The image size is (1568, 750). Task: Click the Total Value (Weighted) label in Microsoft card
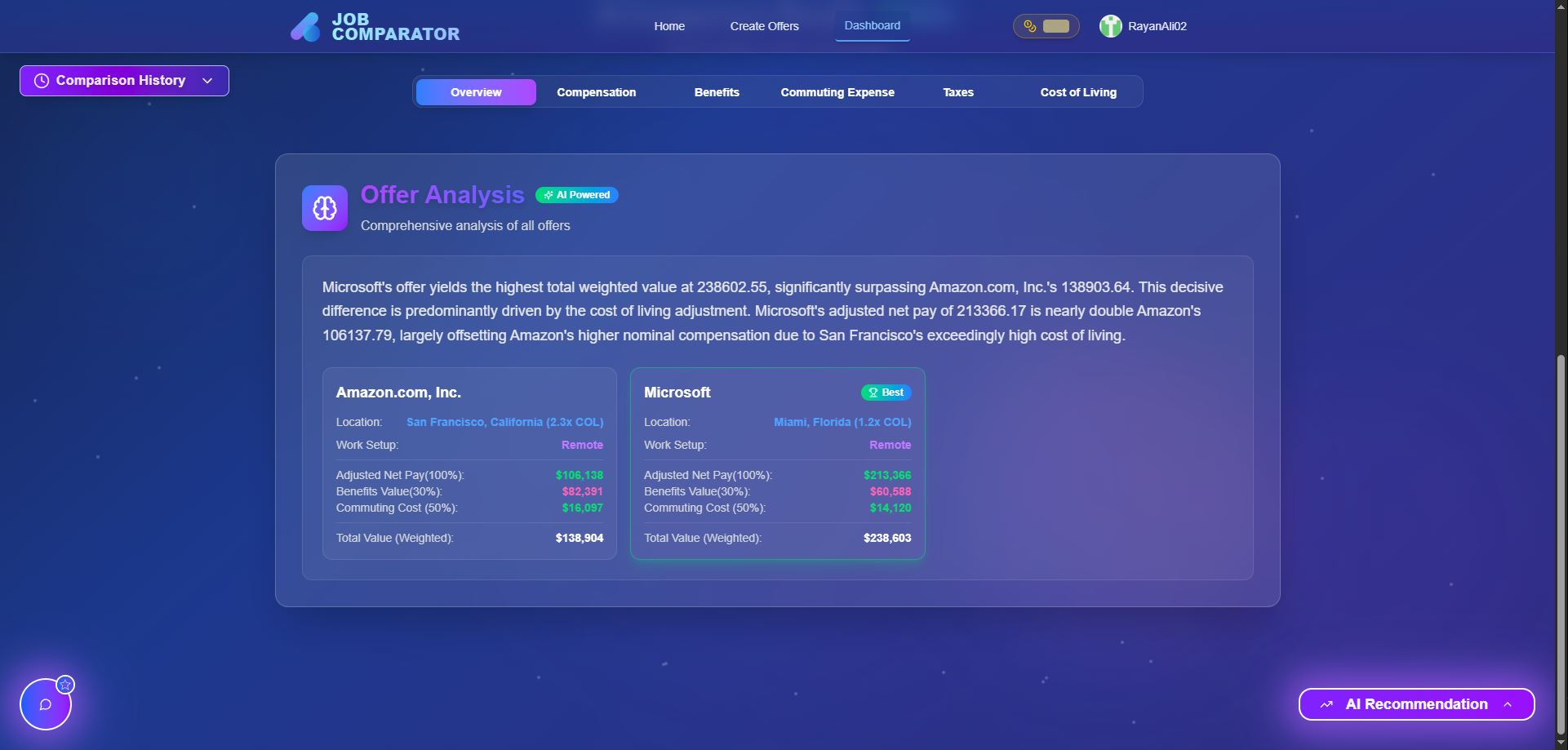703,538
